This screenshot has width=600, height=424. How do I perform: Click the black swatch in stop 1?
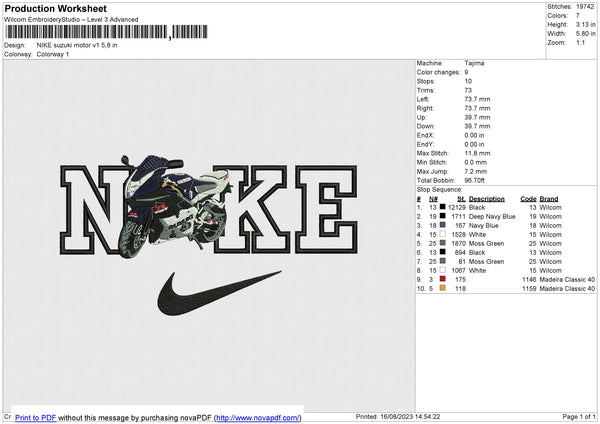pyautogui.click(x=443, y=207)
